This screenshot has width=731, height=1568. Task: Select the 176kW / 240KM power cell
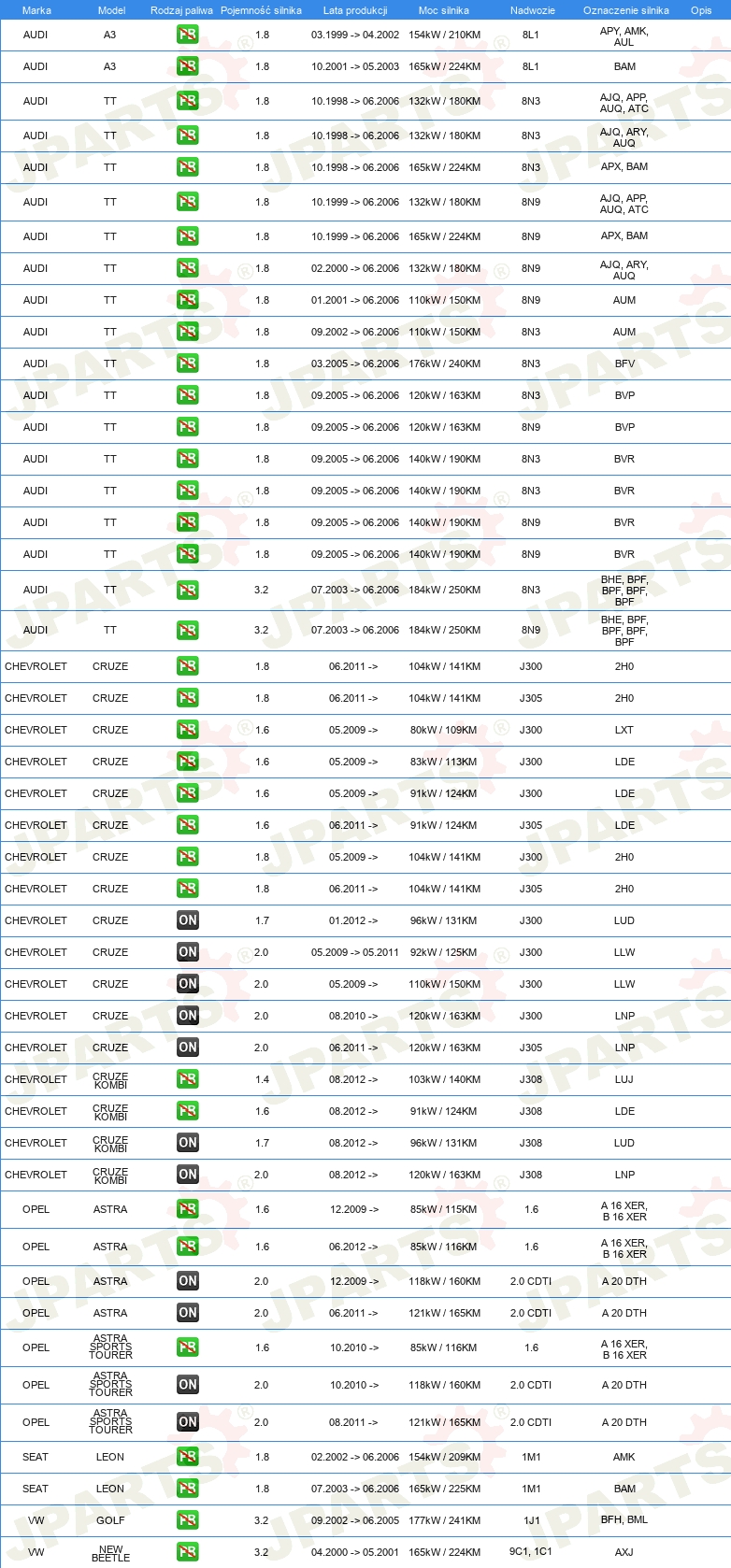pyautogui.click(x=445, y=363)
